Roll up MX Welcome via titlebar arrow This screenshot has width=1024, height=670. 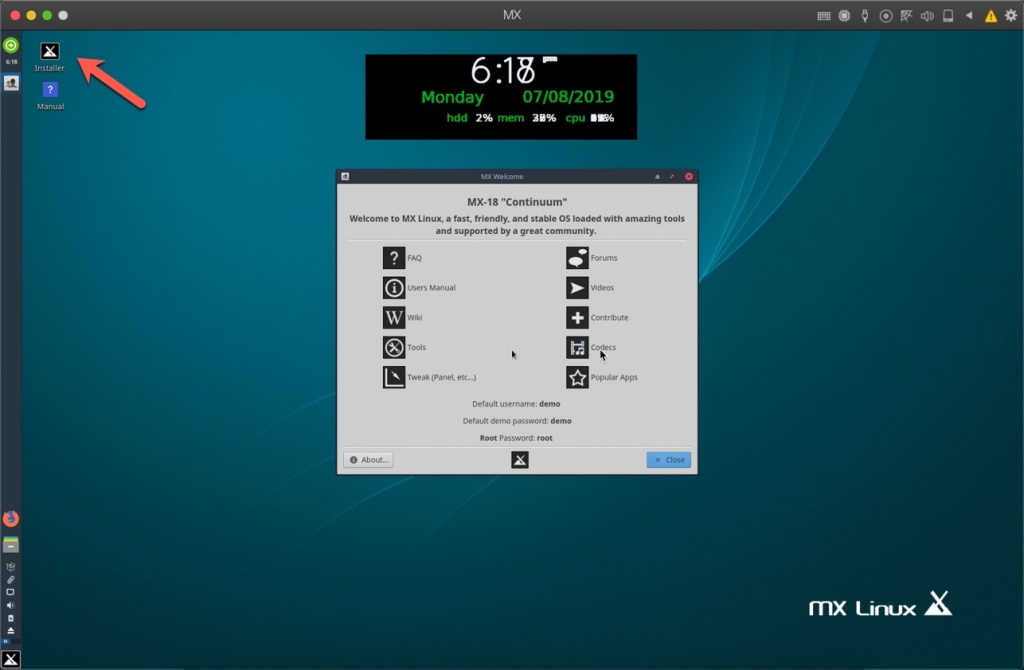[656, 176]
